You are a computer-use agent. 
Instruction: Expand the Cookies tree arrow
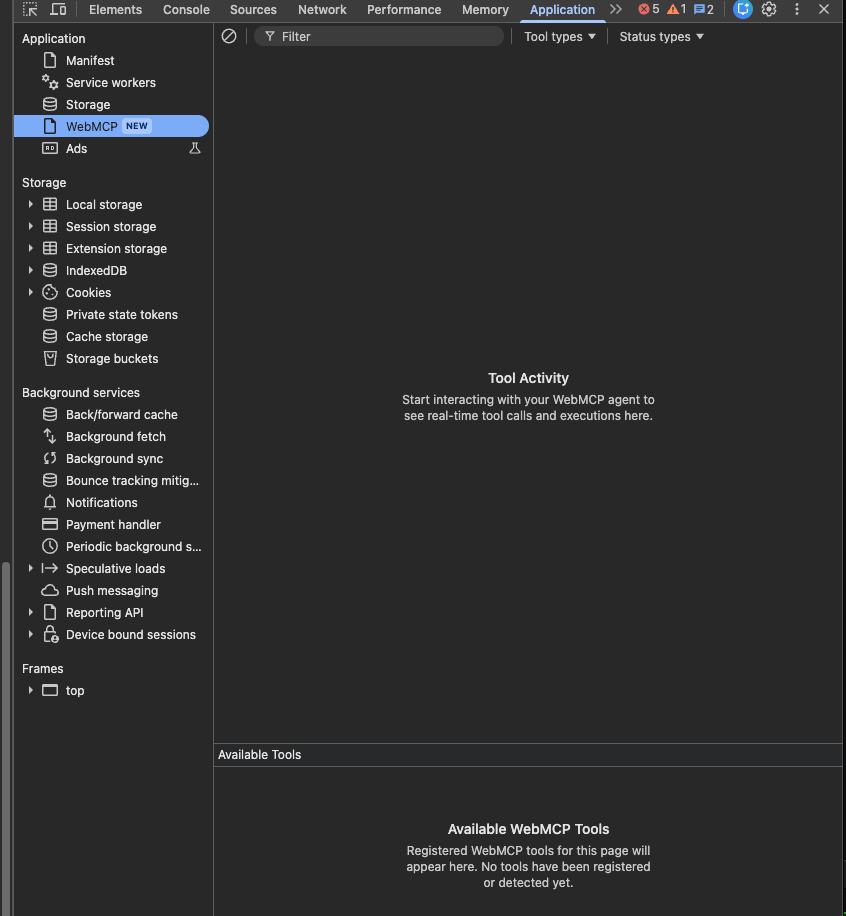30,292
